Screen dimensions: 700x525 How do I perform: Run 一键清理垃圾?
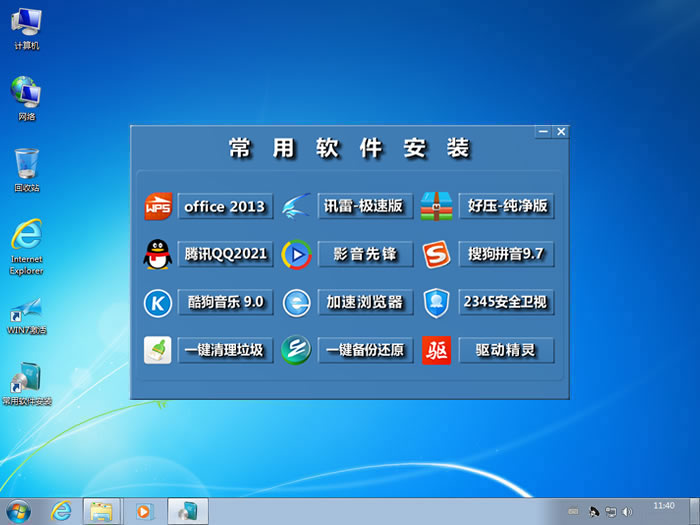click(225, 350)
